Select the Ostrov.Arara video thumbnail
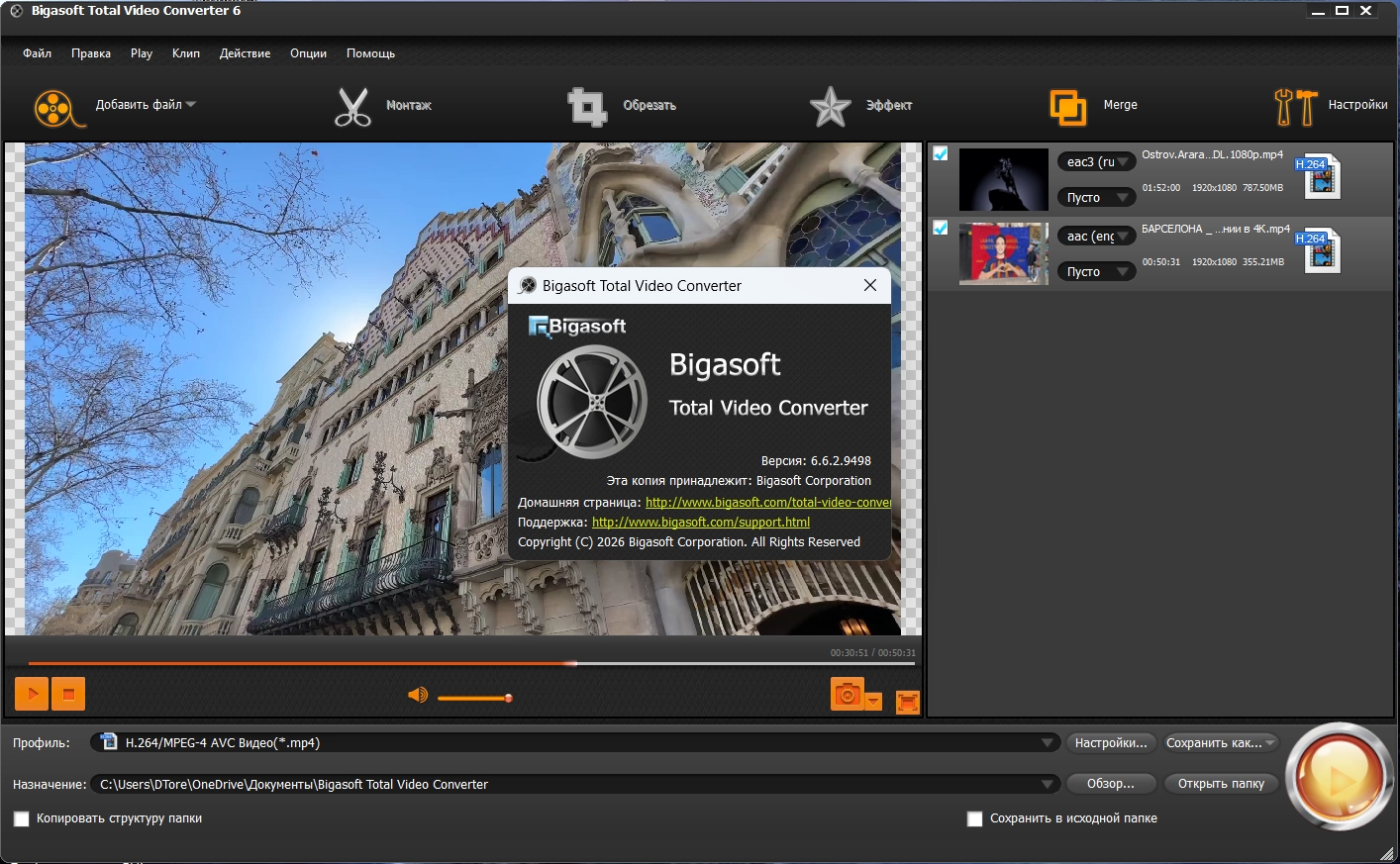The width and height of the screenshot is (1400, 864). [x=1004, y=179]
